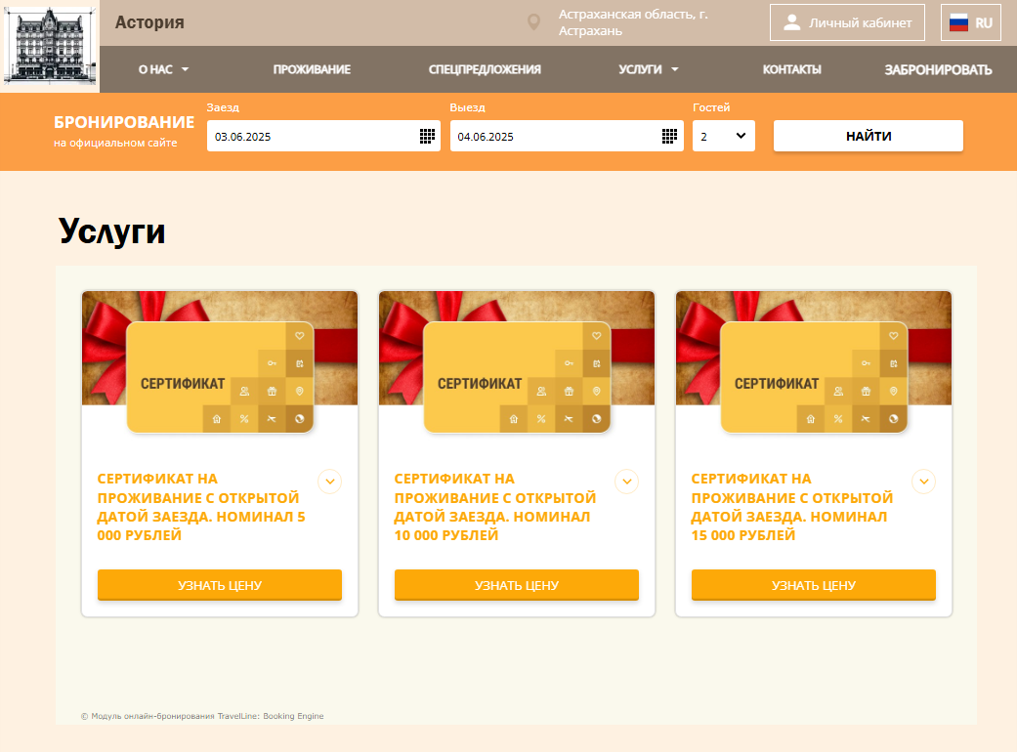Open the check-out date calendar icon
The width and height of the screenshot is (1017, 752).
coord(669,136)
